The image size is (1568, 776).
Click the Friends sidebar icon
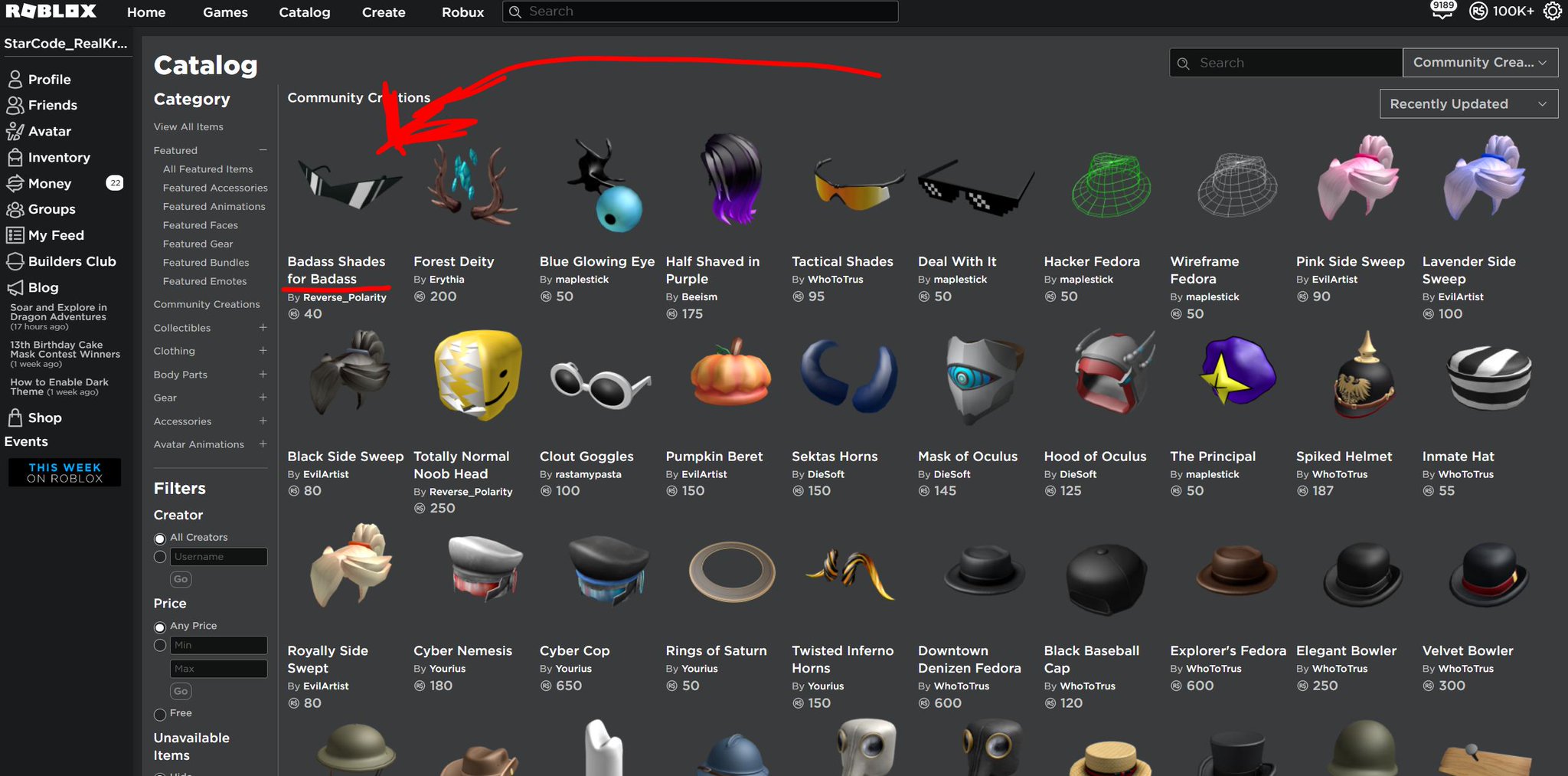pyautogui.click(x=15, y=105)
